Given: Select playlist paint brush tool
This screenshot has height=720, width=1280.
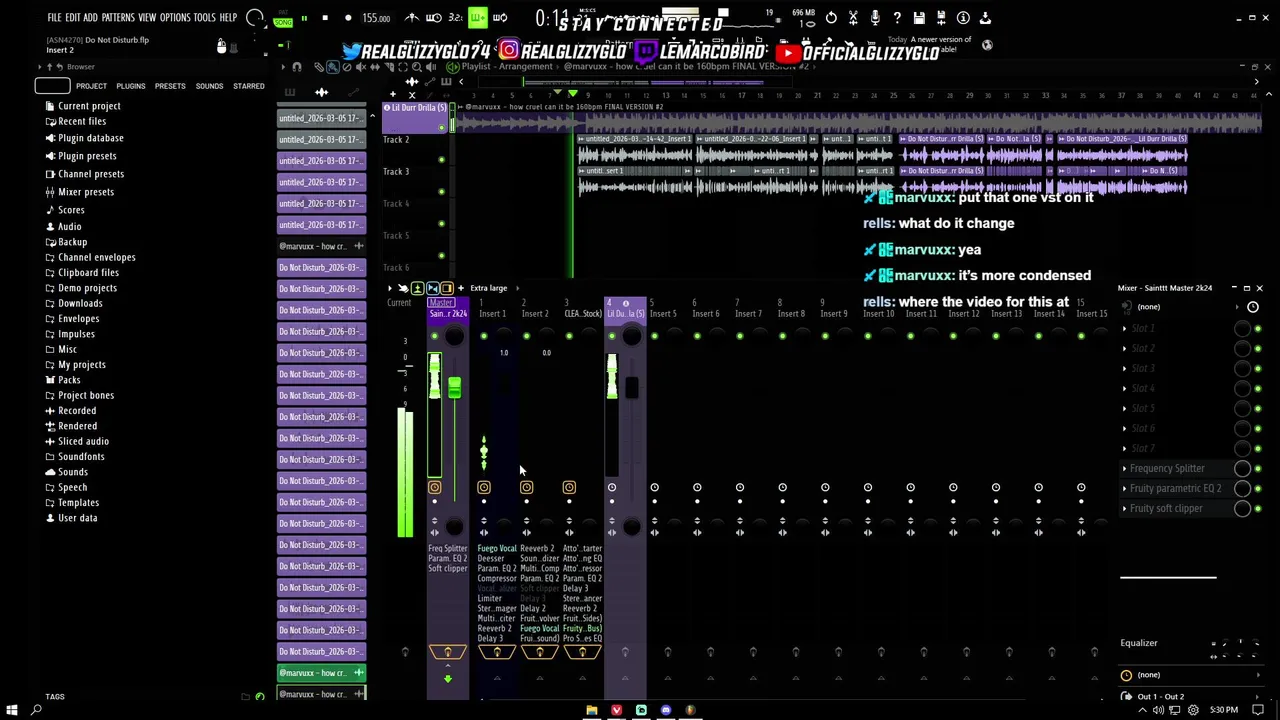Looking at the screenshot, I should 333,67.
